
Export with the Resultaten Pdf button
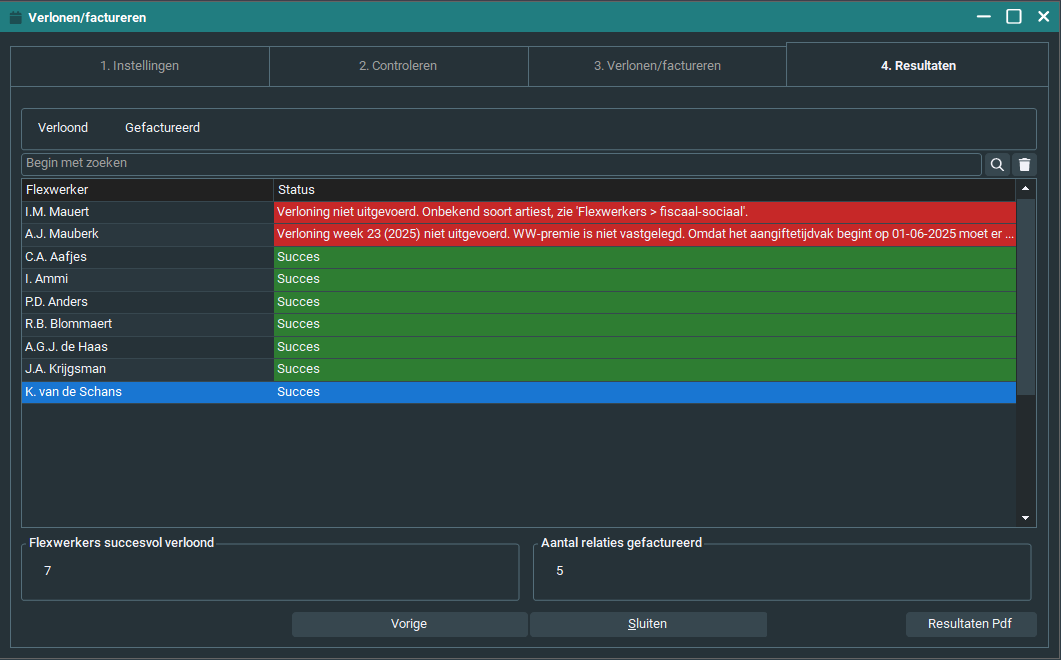(x=970, y=624)
